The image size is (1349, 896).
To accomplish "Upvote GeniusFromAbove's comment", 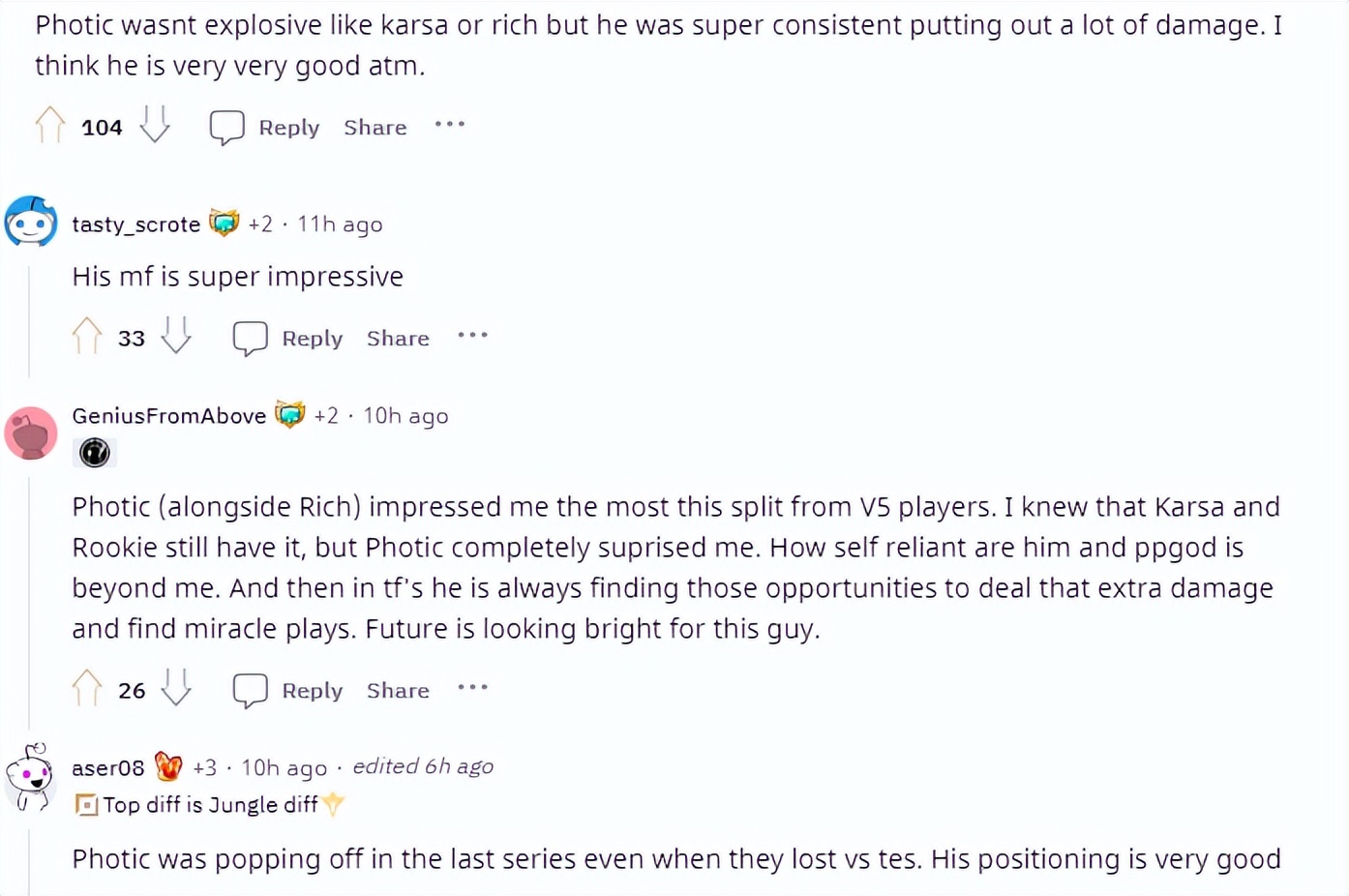I will [87, 689].
